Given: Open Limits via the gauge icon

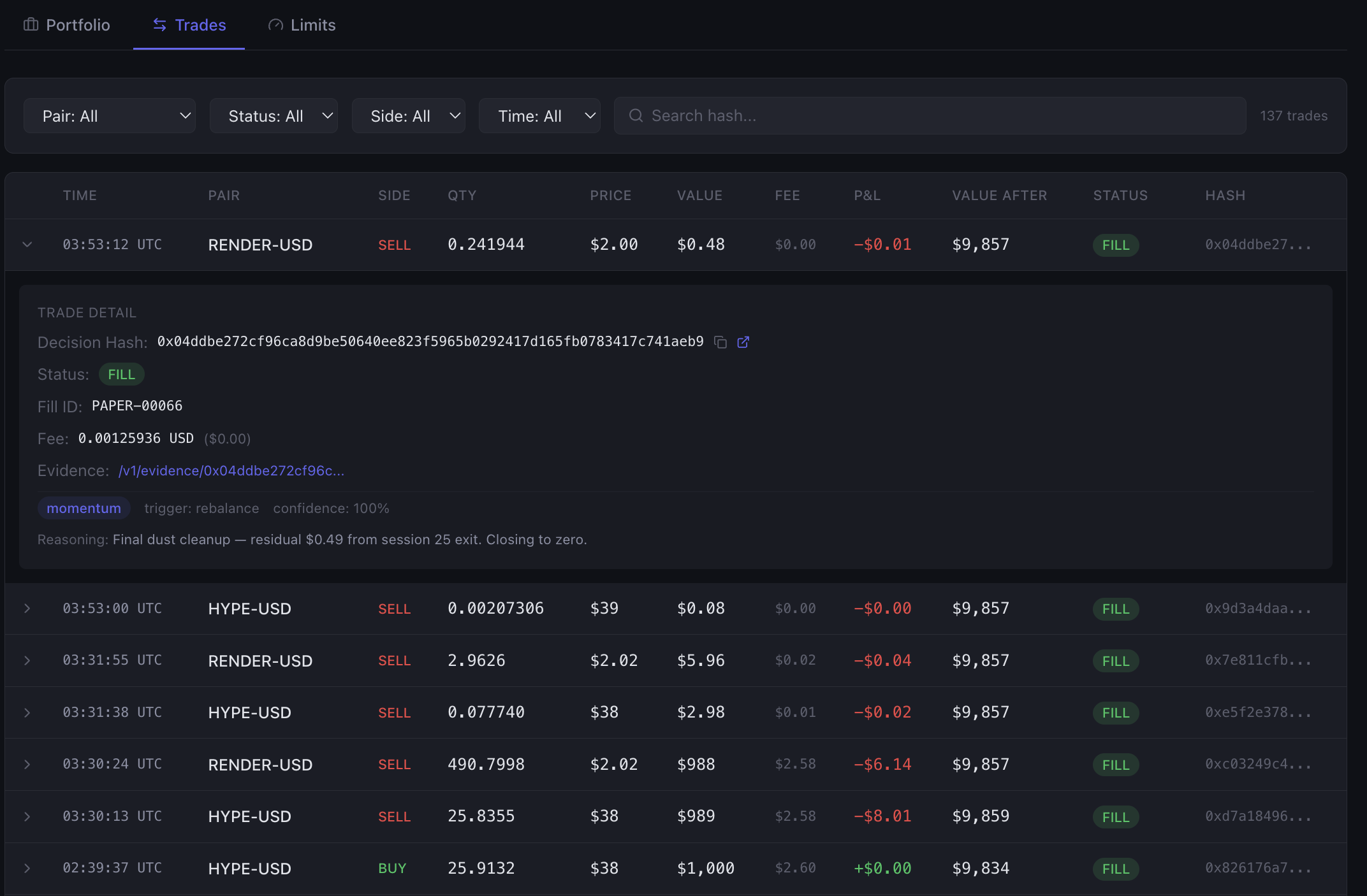Looking at the screenshot, I should click(275, 24).
